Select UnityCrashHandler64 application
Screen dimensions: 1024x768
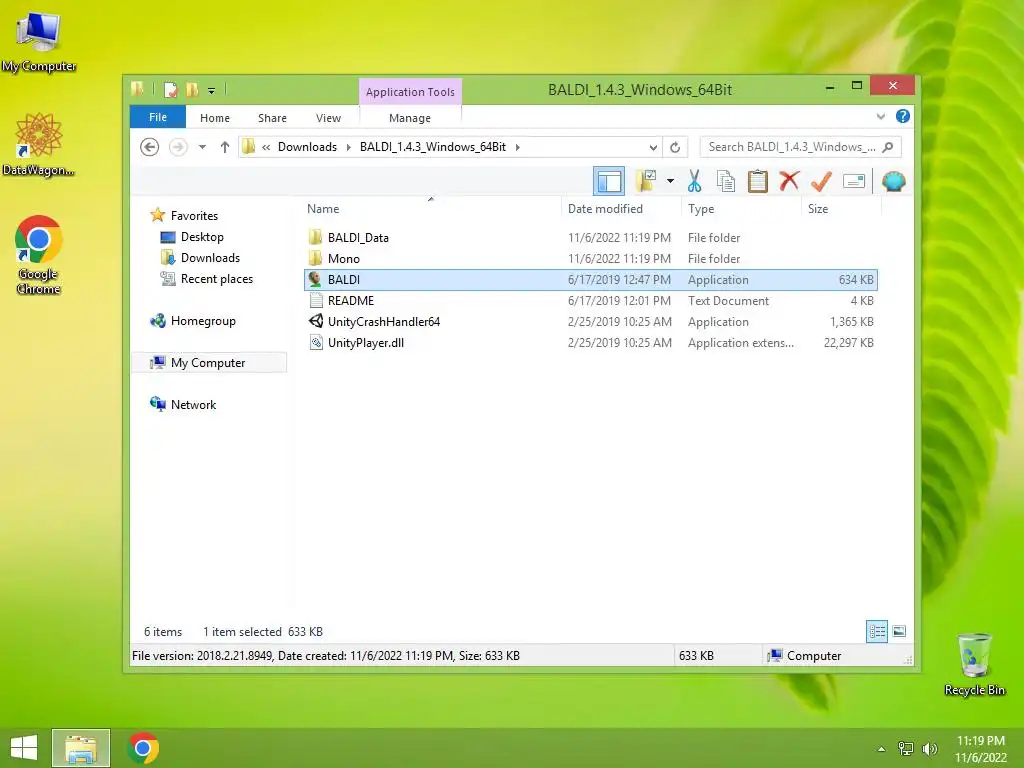(591, 321)
